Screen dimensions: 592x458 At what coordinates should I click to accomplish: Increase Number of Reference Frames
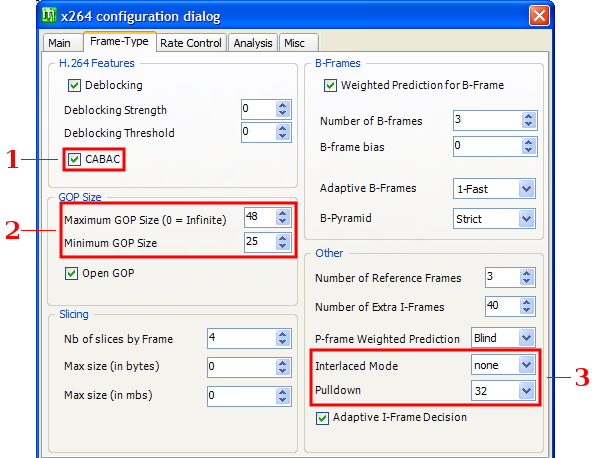pos(527,273)
